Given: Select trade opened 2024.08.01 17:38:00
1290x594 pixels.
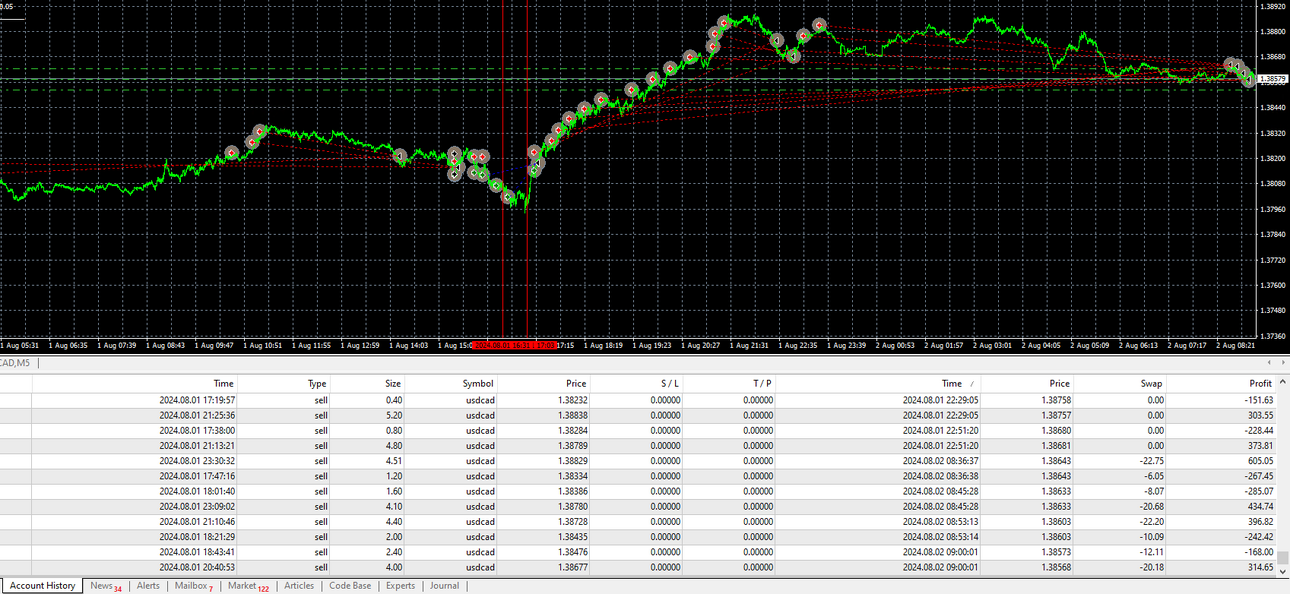Looking at the screenshot, I should click(638, 430).
